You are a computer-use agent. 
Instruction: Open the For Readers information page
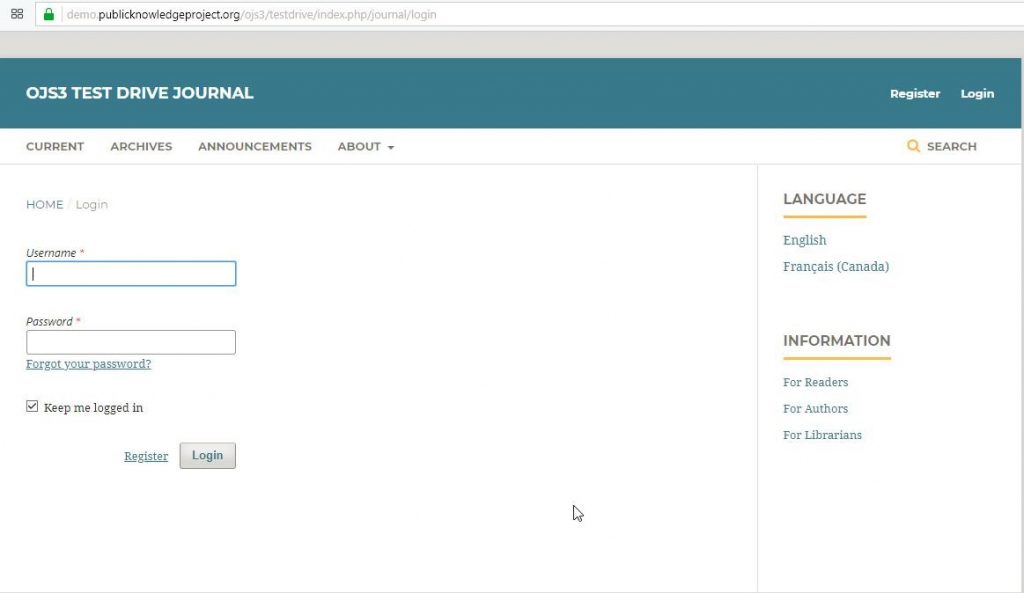pyautogui.click(x=815, y=382)
